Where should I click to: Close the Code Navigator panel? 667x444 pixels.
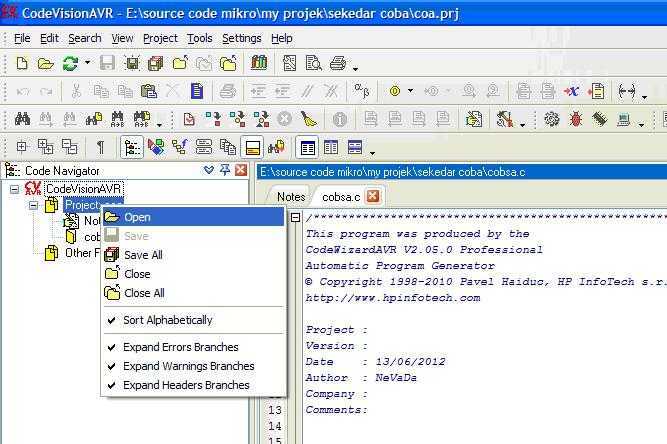pos(241,170)
